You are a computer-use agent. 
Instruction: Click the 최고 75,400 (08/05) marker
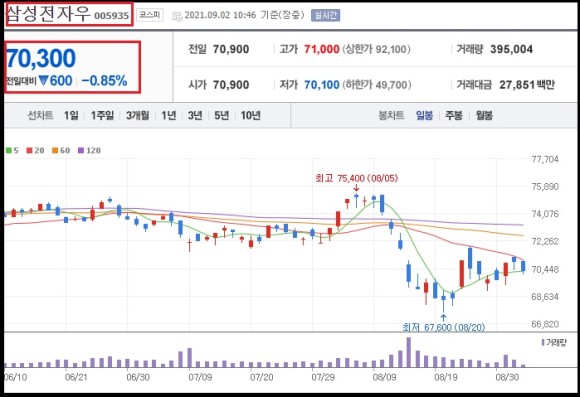pos(357,178)
